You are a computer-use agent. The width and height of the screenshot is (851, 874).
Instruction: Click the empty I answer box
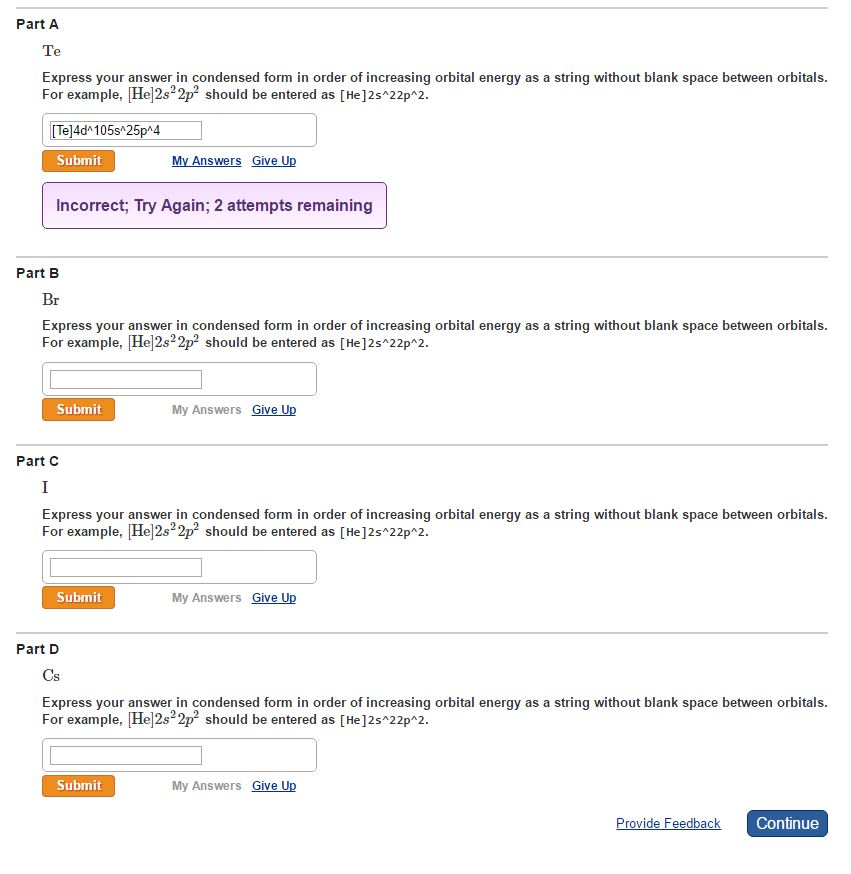[123, 566]
